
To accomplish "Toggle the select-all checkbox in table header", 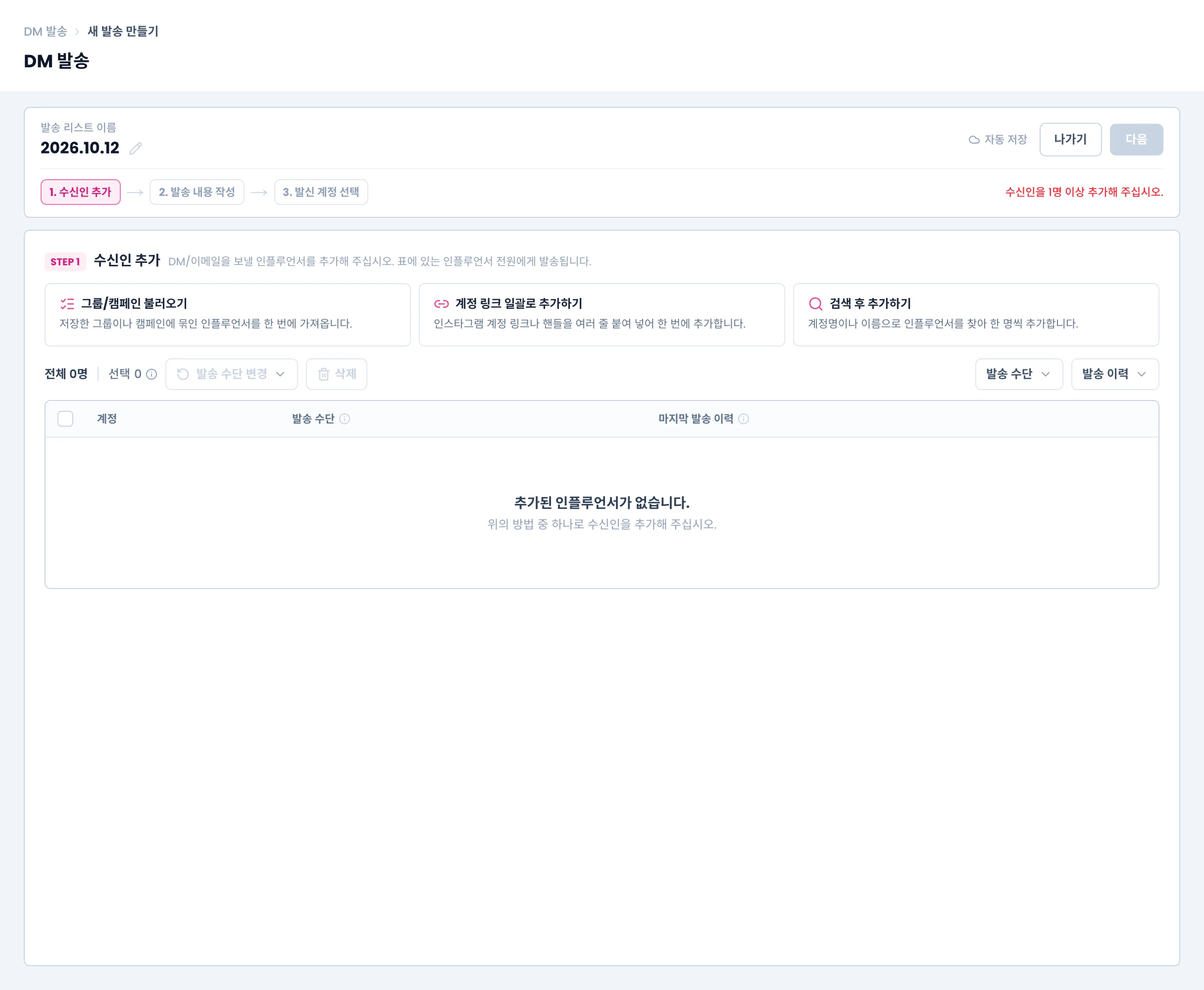I will (x=65, y=419).
